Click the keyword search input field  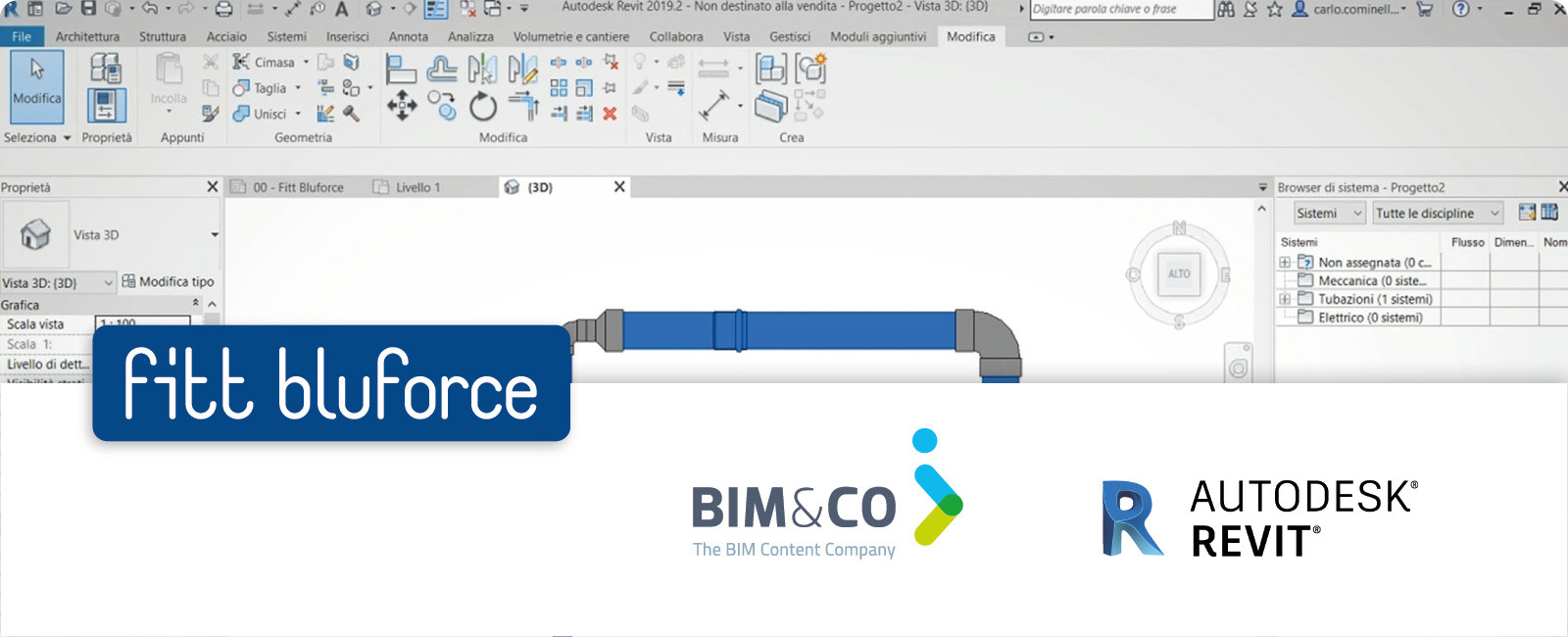coord(1122,9)
